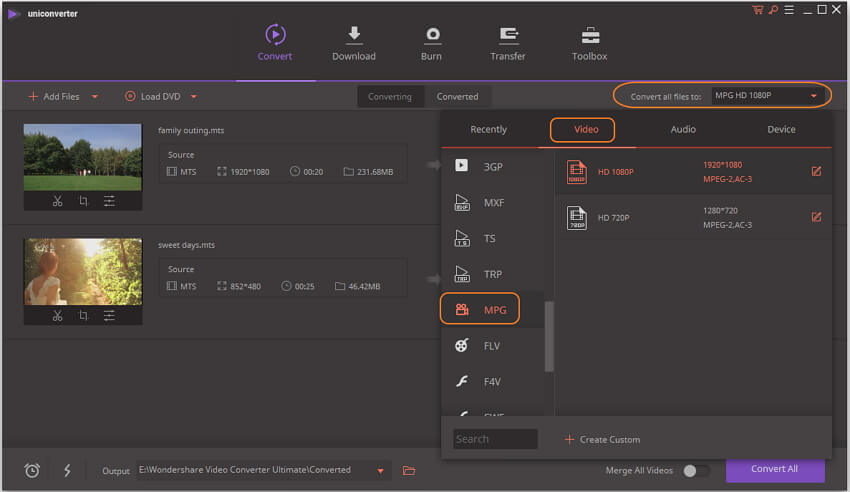850x492 pixels.
Task: Open Convert all files to dropdown
Action: pyautogui.click(x=765, y=95)
